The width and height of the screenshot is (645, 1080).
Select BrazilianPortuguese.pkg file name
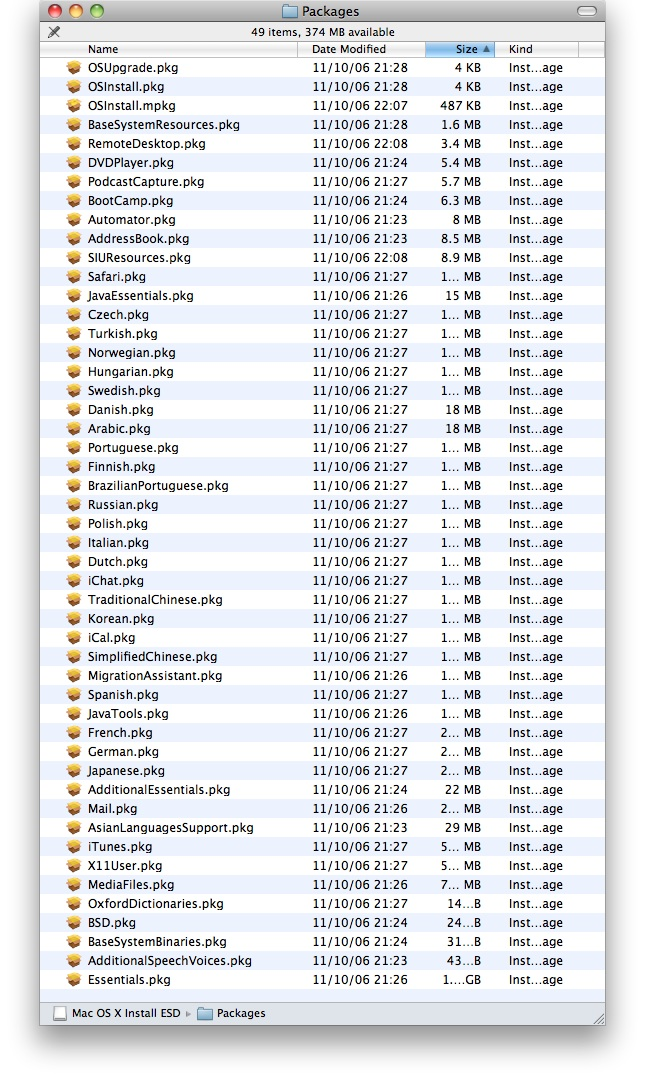pos(158,486)
